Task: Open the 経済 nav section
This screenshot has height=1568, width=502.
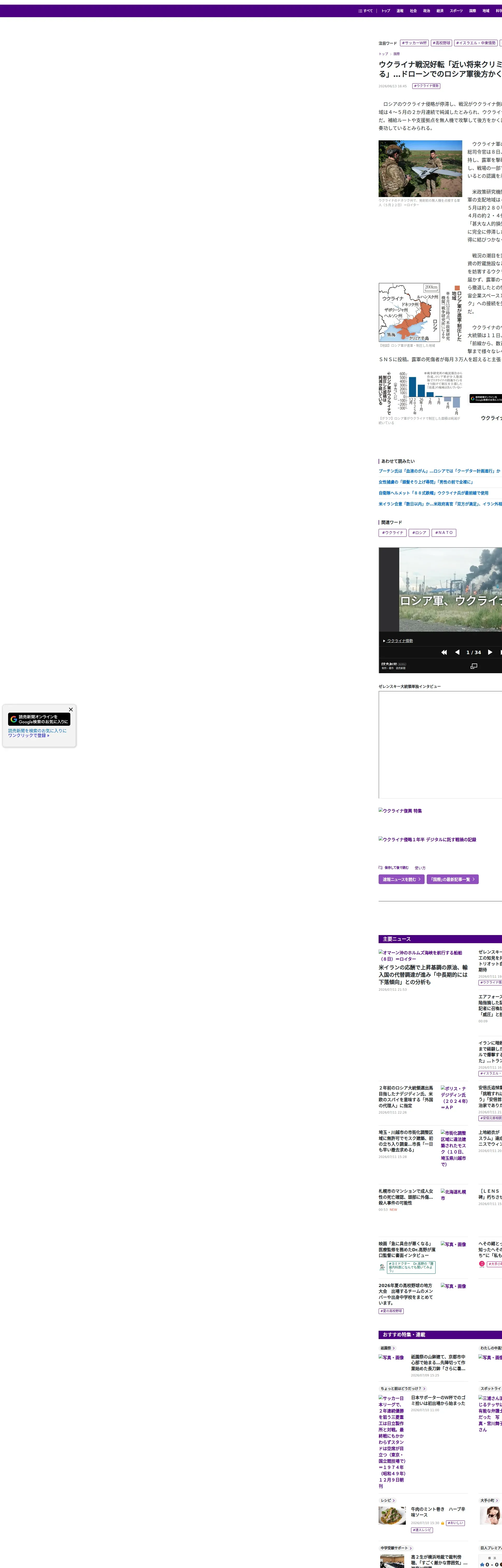Action: click(x=440, y=11)
